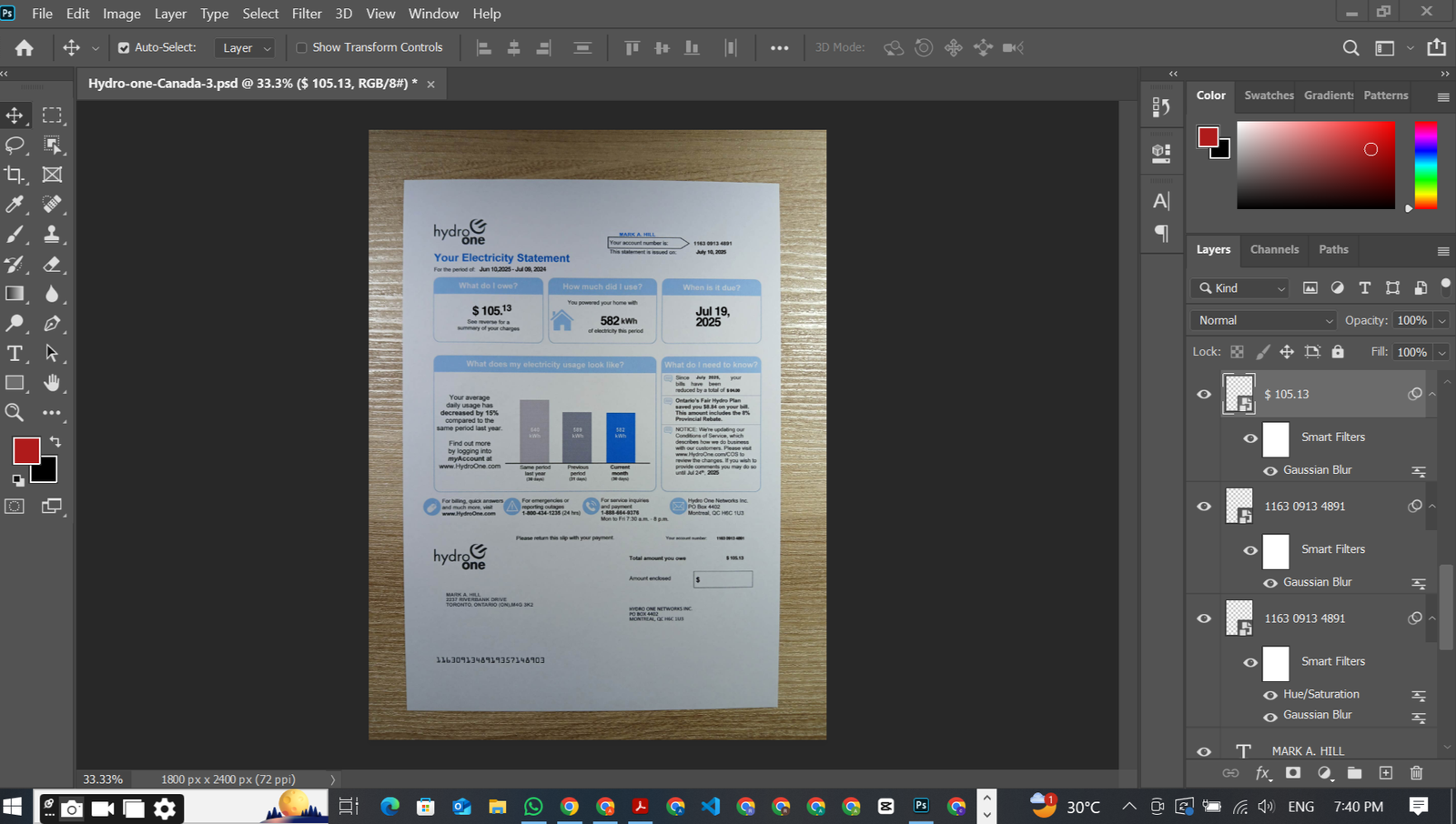Select the Crop tool
Image resolution: width=1456 pixels, height=824 pixels.
point(15,175)
